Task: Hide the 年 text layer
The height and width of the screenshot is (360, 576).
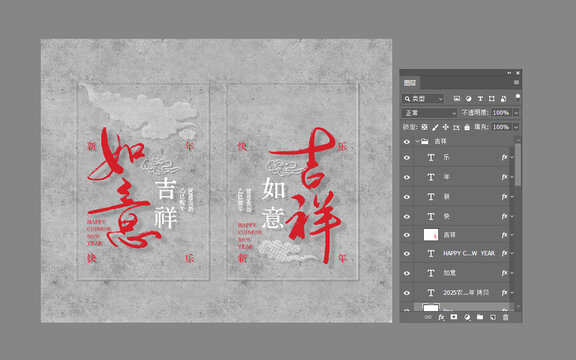Action: pos(407,177)
